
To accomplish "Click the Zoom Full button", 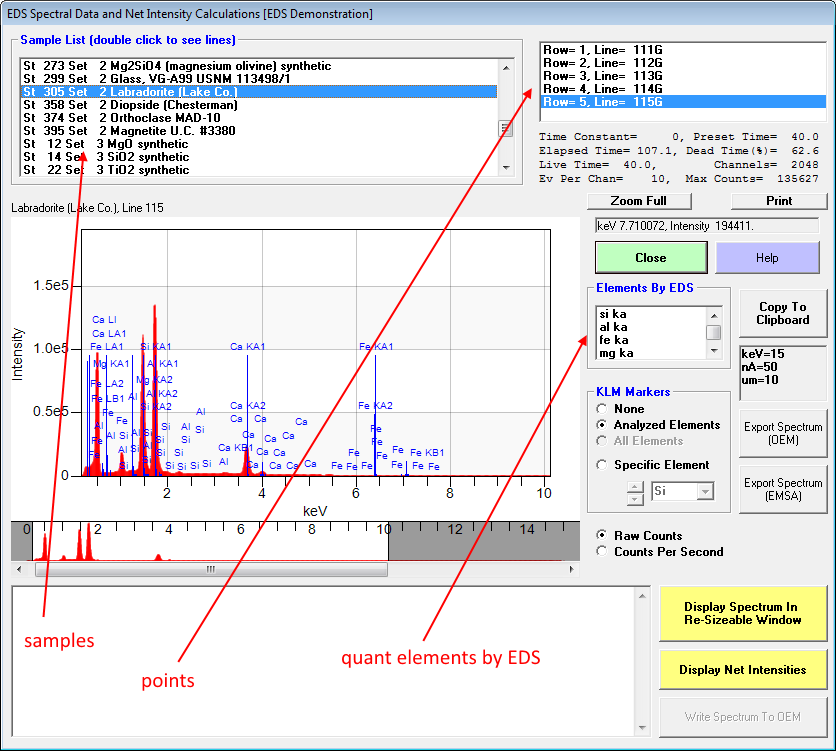I will coord(638,201).
